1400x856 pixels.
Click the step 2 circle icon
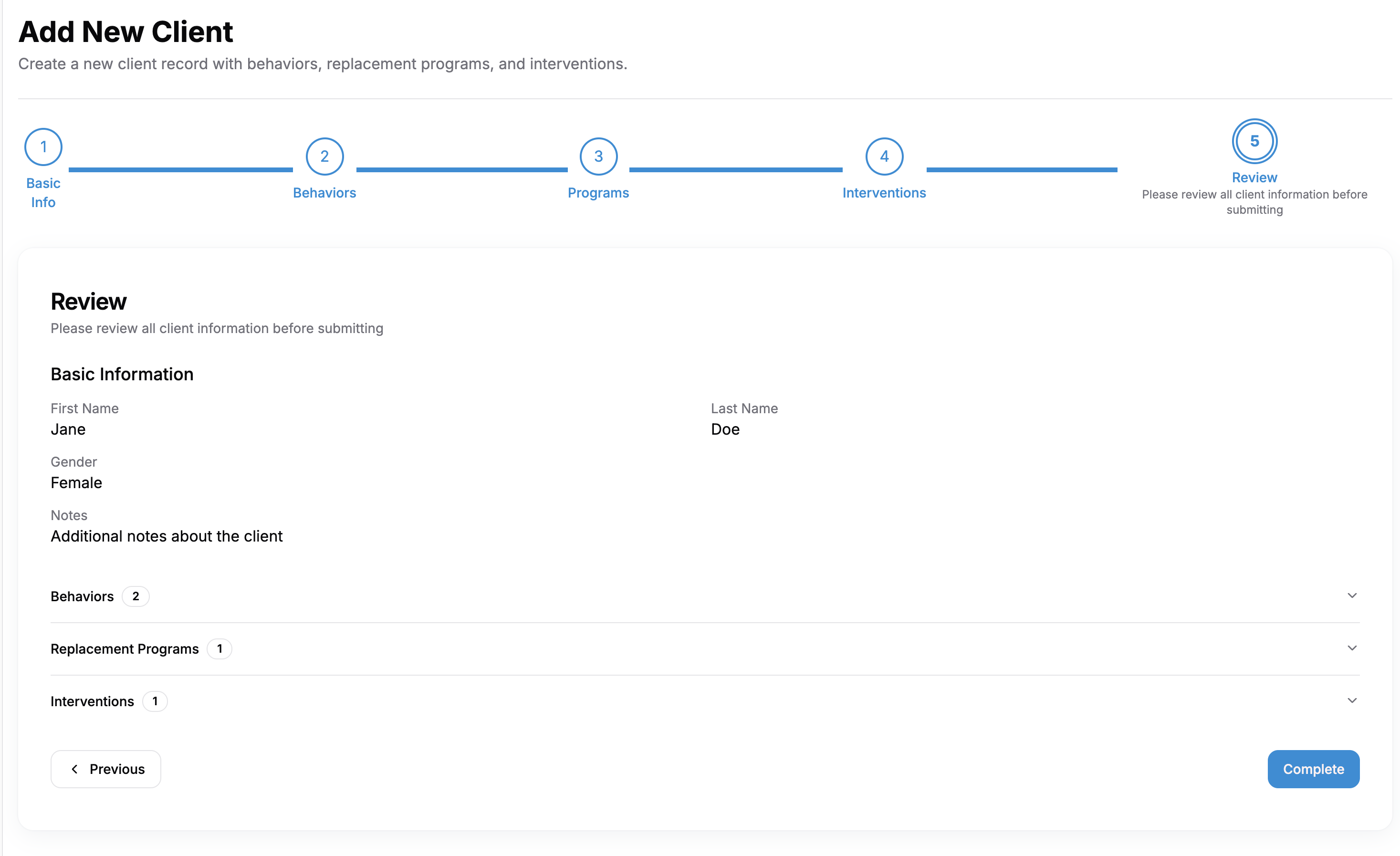pos(324,156)
